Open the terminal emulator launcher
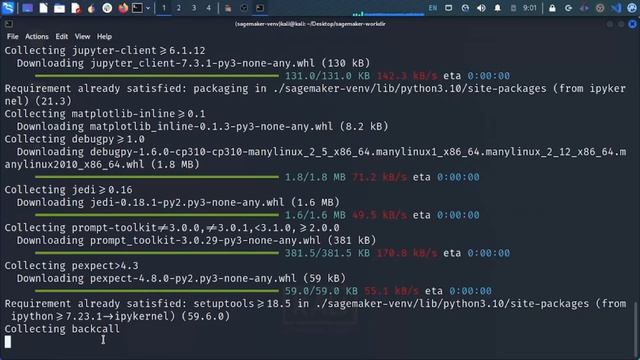Screen dimensions: 640x360 tap(138, 8)
